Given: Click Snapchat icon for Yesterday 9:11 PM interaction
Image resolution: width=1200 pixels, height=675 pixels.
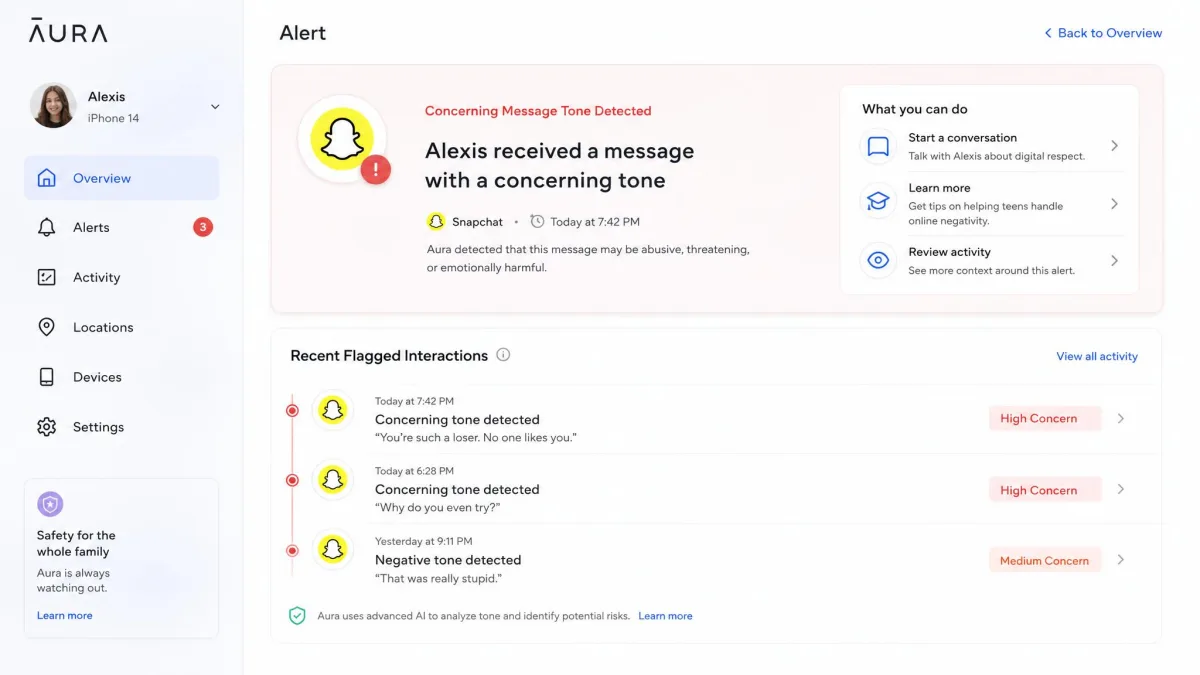Looking at the screenshot, I should (332, 549).
